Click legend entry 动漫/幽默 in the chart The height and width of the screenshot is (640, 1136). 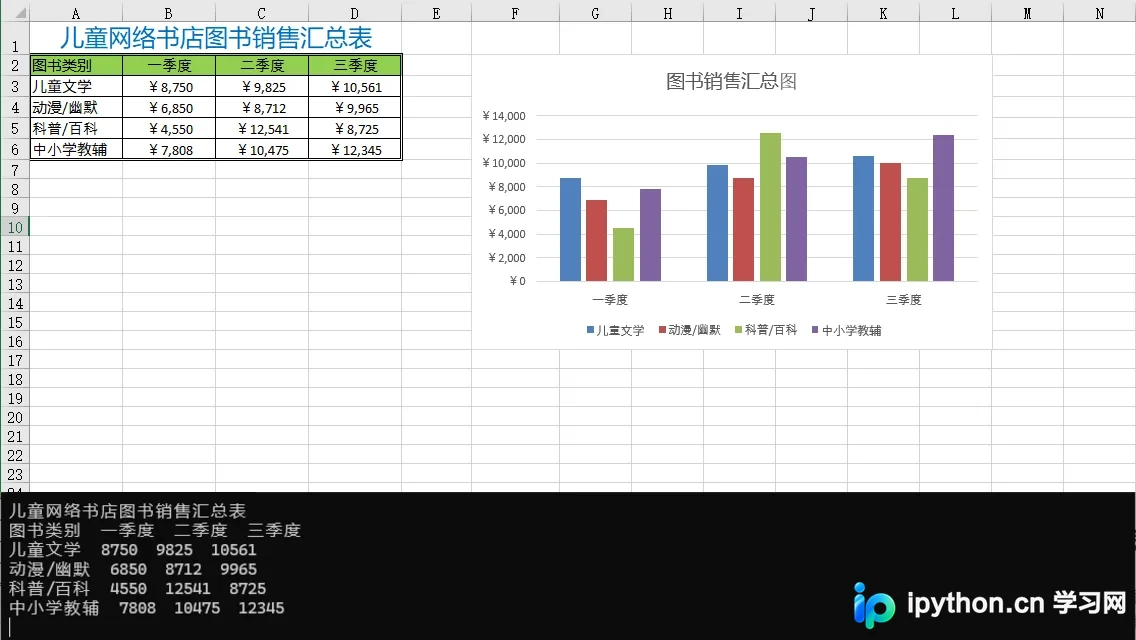point(690,330)
